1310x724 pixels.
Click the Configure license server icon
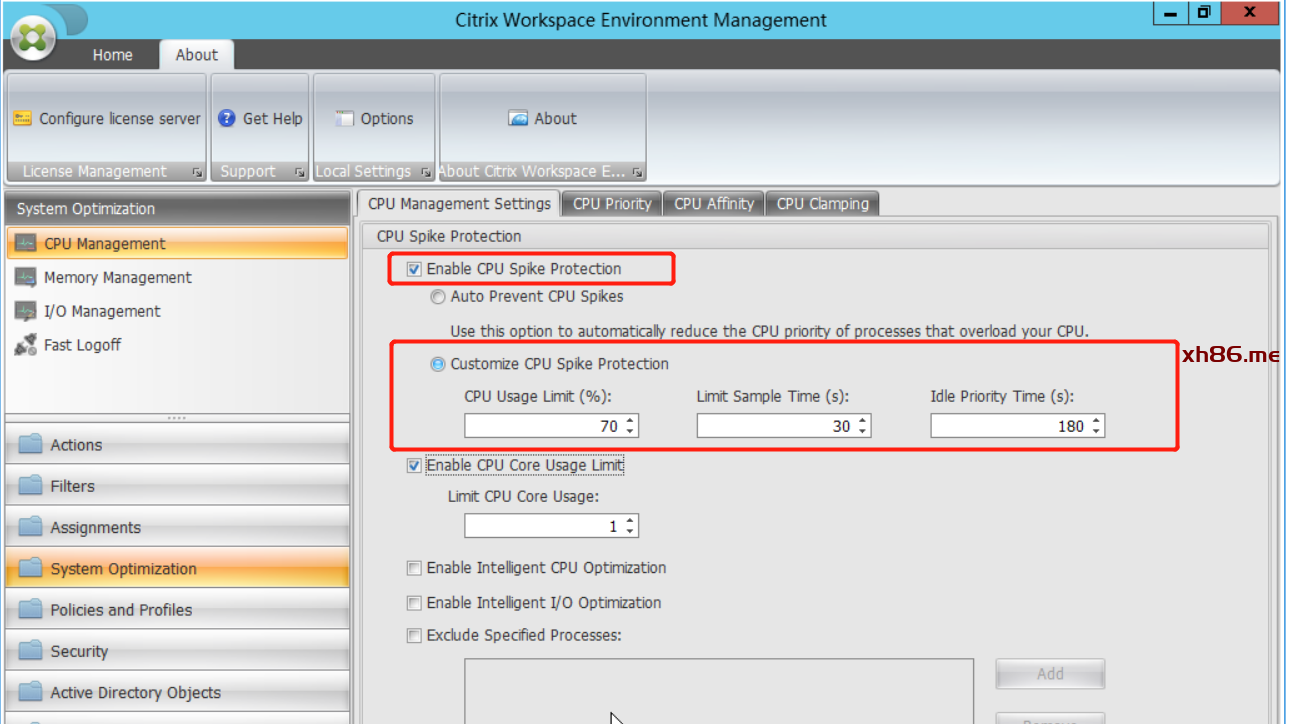coord(22,119)
